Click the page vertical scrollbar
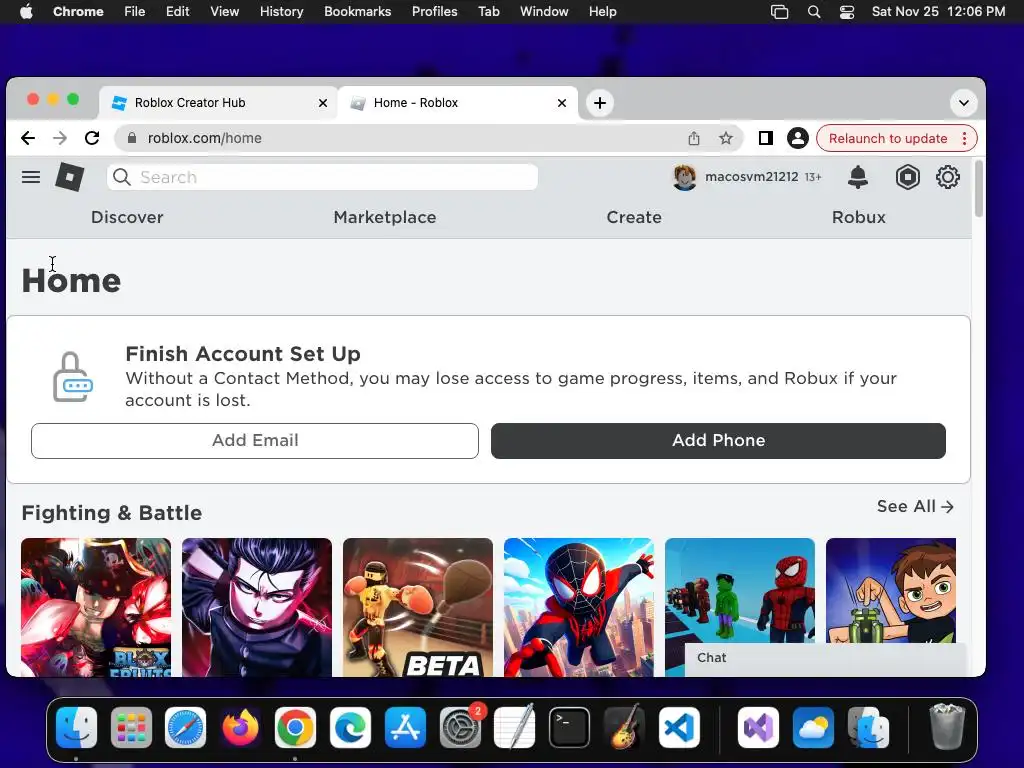 click(x=978, y=188)
